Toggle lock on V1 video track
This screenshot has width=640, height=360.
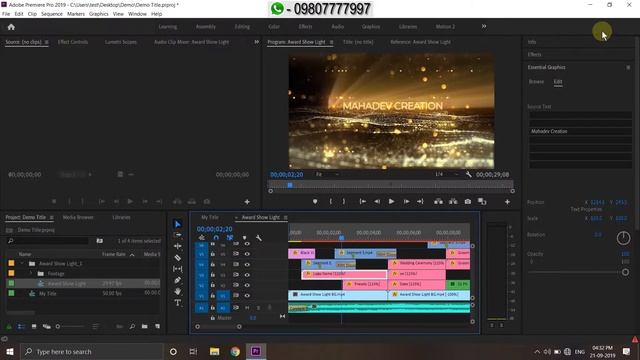click(213, 296)
